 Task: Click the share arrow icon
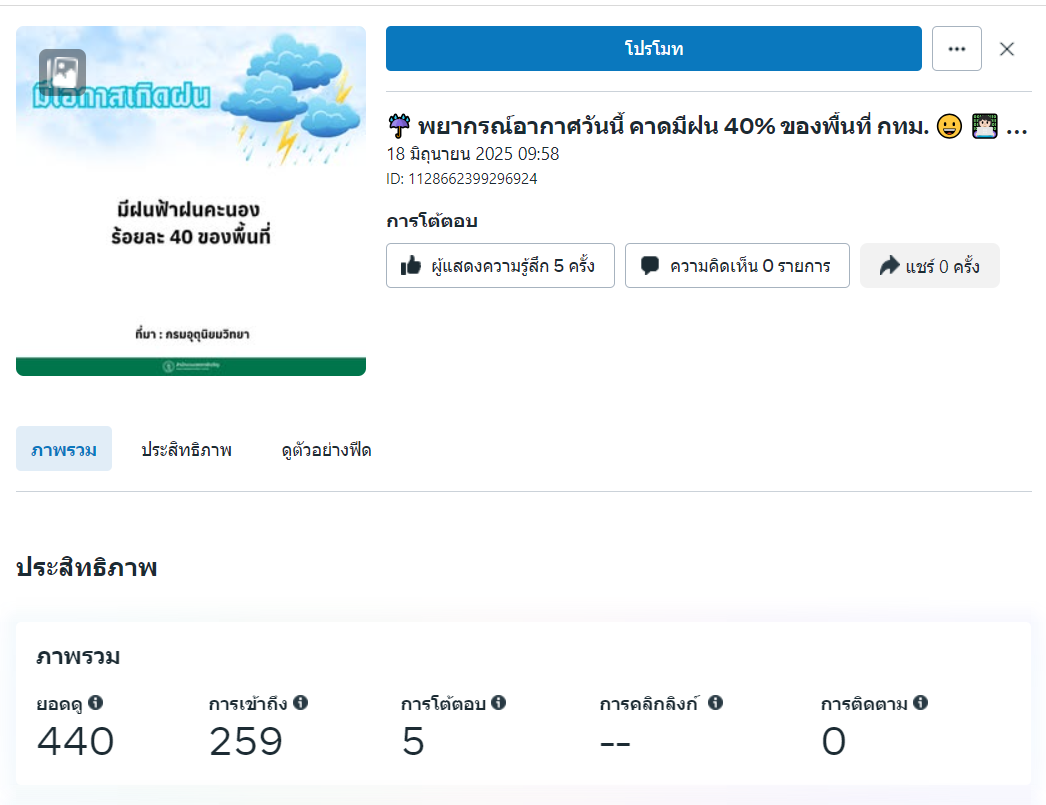click(889, 266)
